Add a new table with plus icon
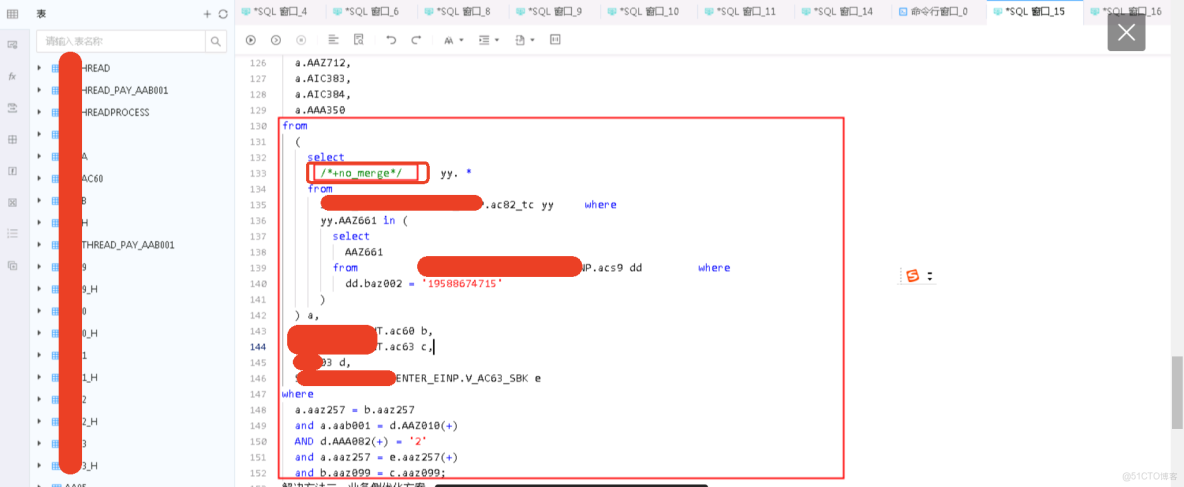Viewport: 1184px width, 487px height. click(x=208, y=14)
